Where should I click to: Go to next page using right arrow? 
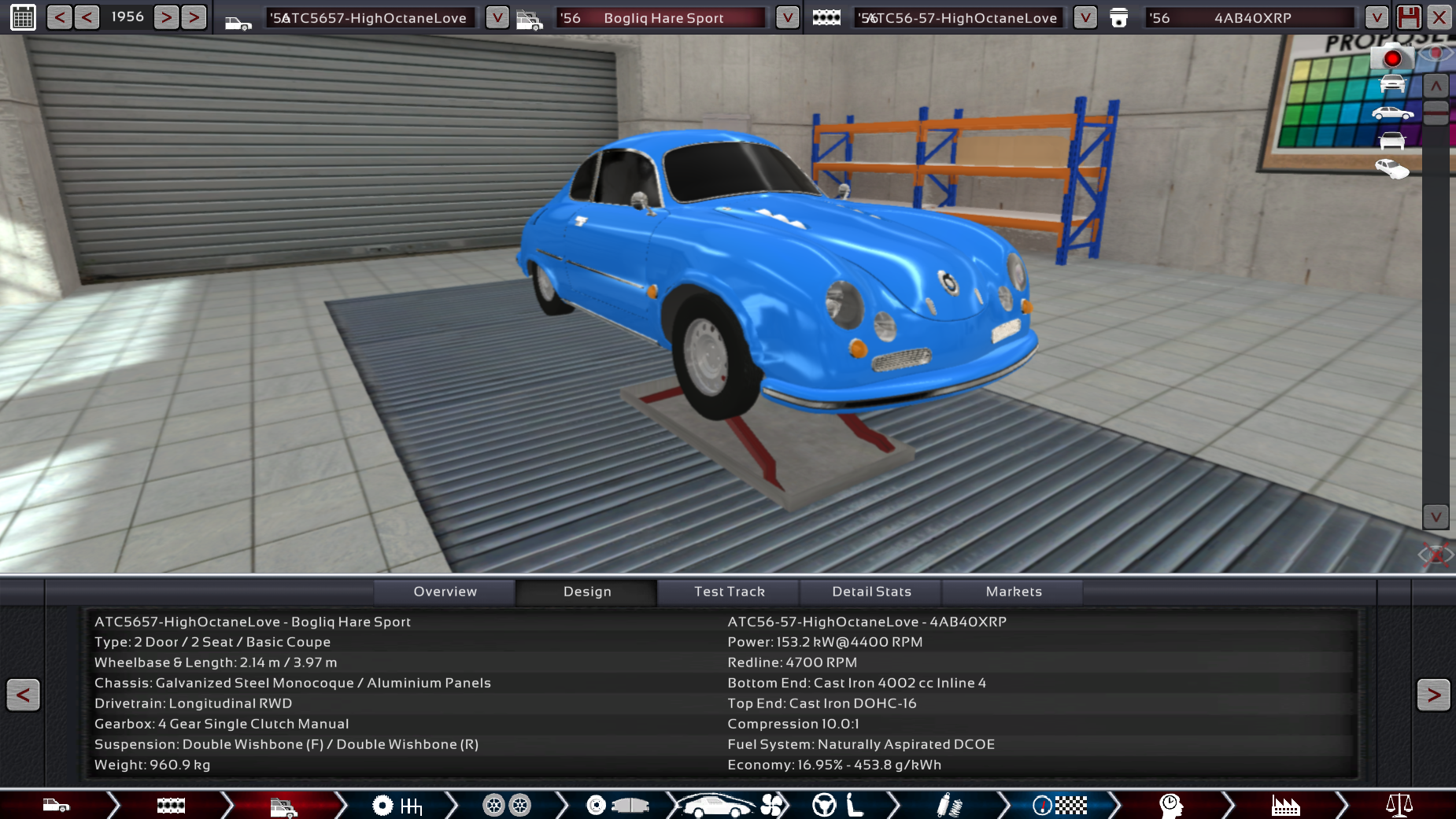pyautogui.click(x=1433, y=695)
